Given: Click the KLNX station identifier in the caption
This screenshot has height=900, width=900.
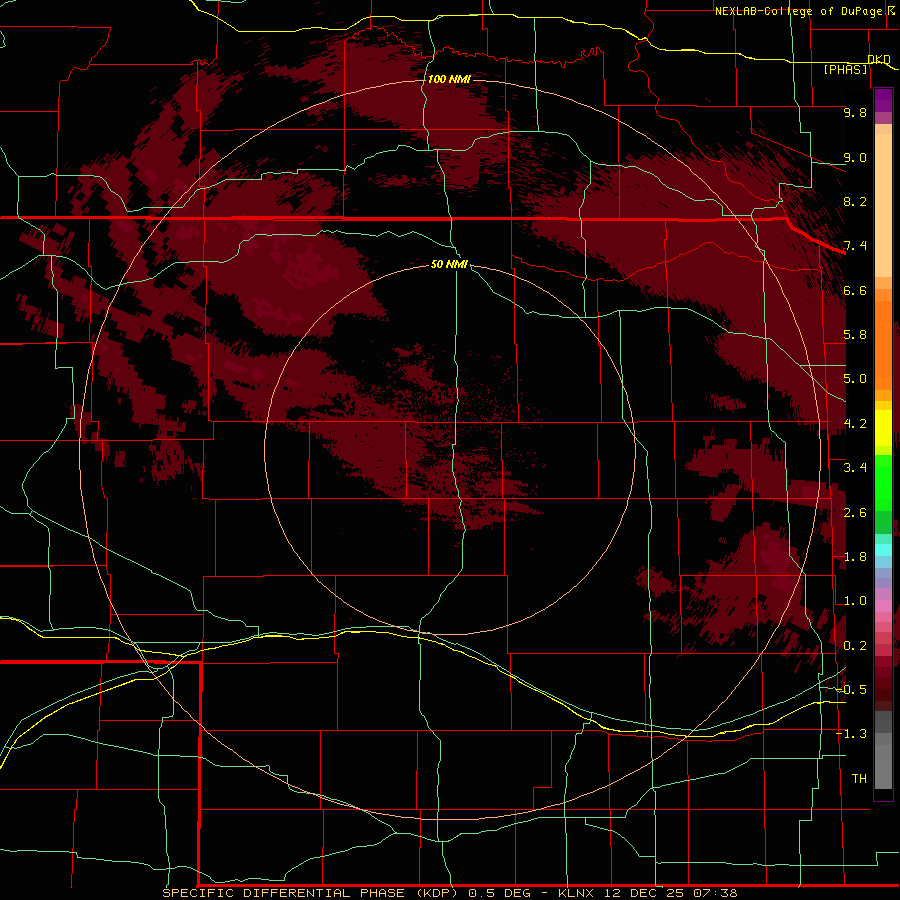Looking at the screenshot, I should coord(576,893).
